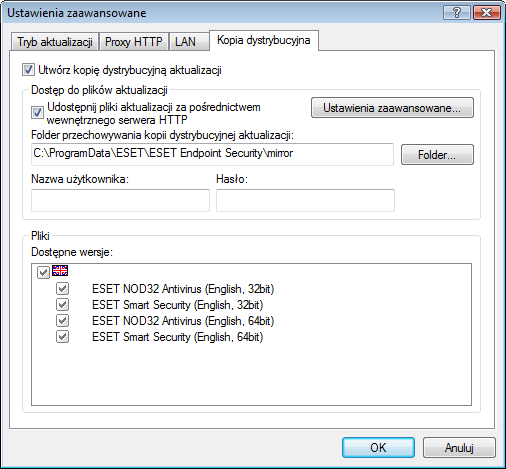
Task: Switch to the LAN tab
Action: click(x=186, y=42)
